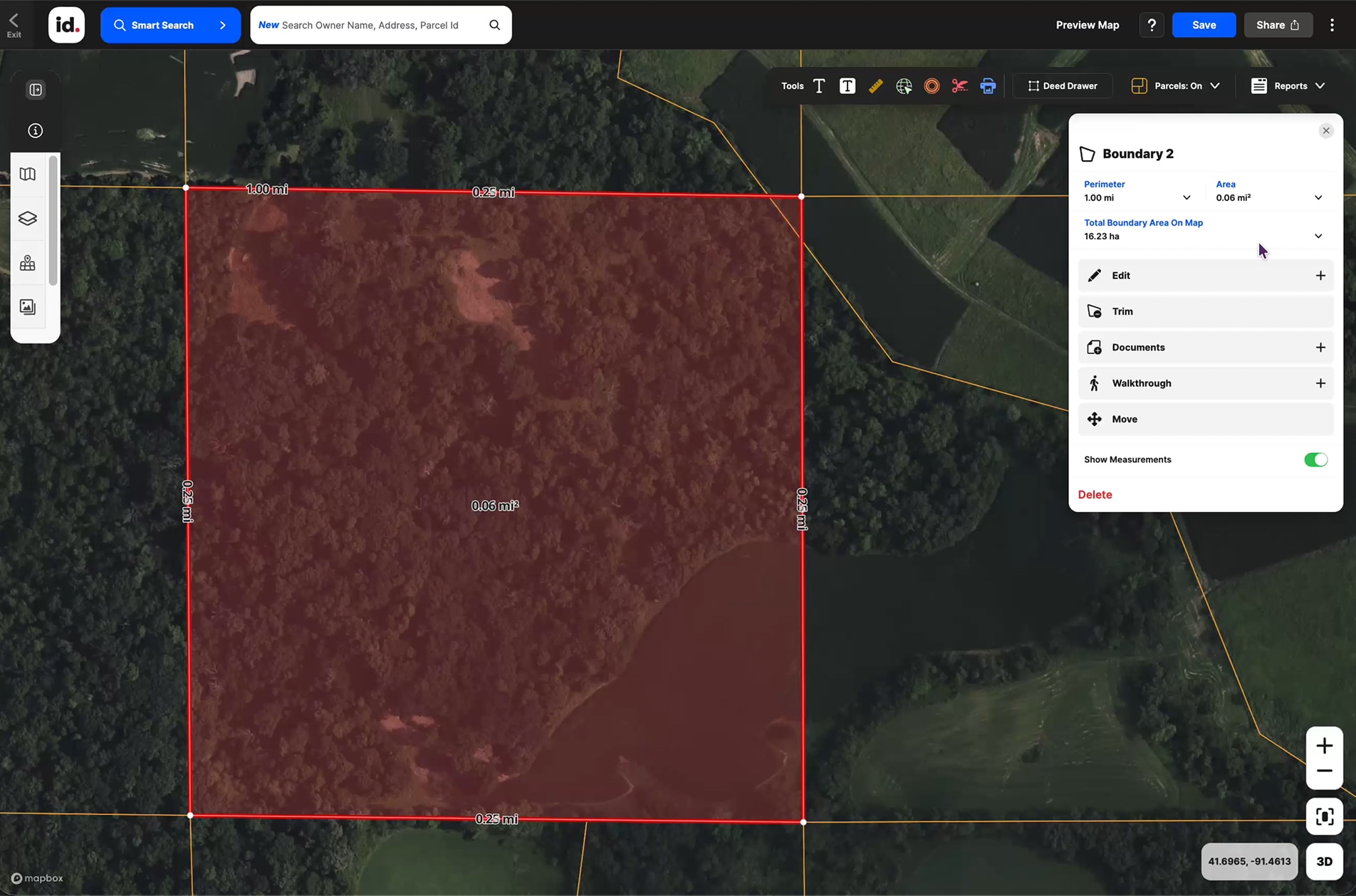The width and height of the screenshot is (1356, 896).
Task: Select the Text tool in the toolbar
Action: click(x=818, y=85)
